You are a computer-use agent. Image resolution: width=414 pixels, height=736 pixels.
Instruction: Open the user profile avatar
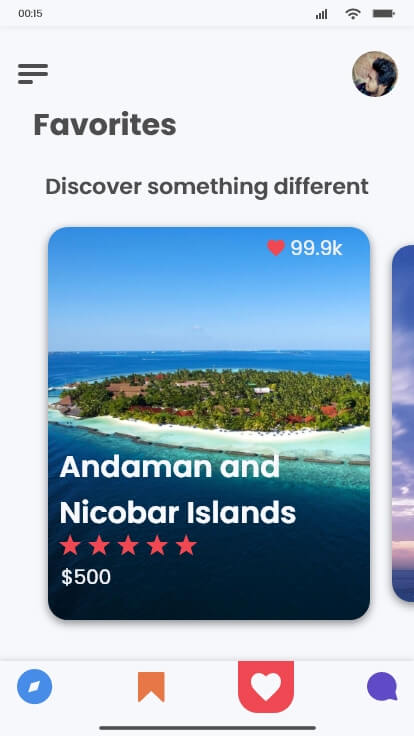point(375,74)
